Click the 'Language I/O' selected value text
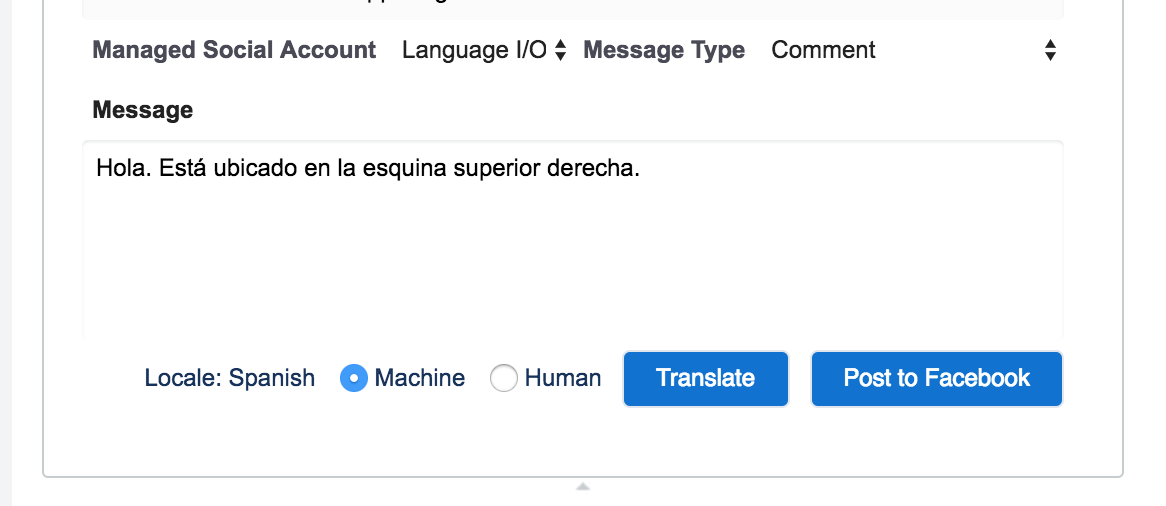The image size is (1166, 506). click(474, 50)
